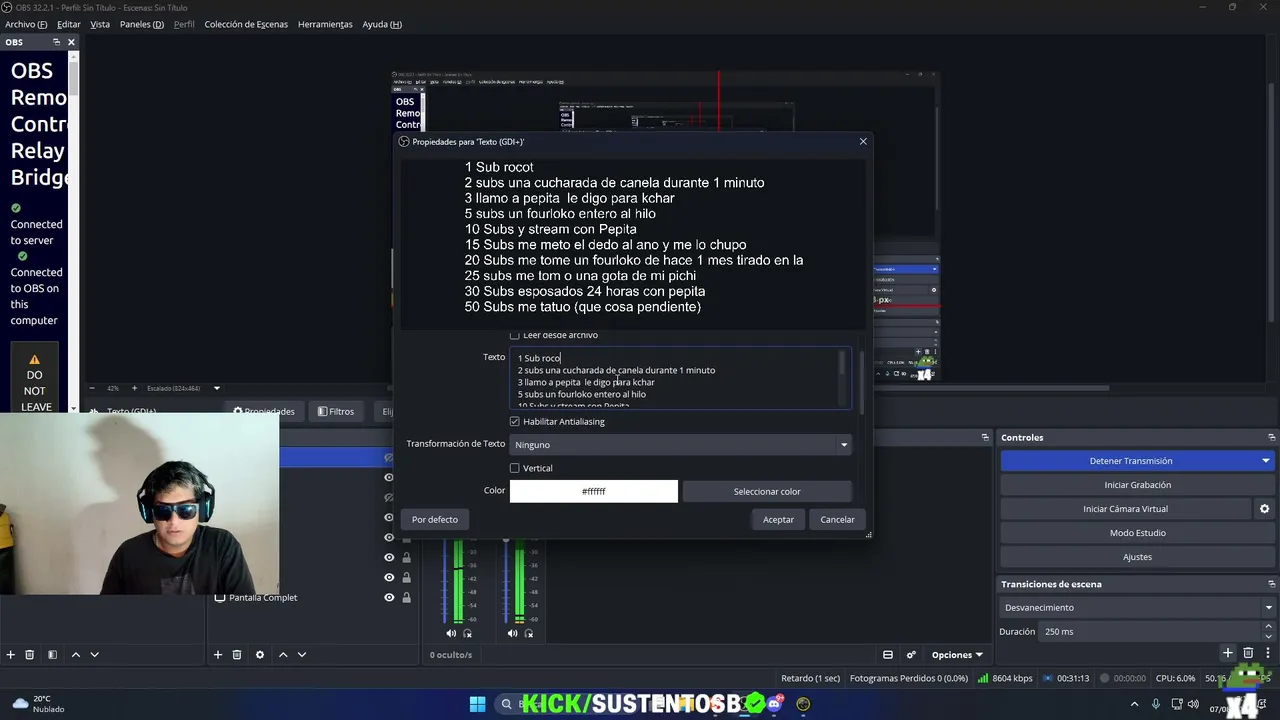The height and width of the screenshot is (720, 1280).
Task: Move source up with Sources up arrow
Action: point(283,655)
